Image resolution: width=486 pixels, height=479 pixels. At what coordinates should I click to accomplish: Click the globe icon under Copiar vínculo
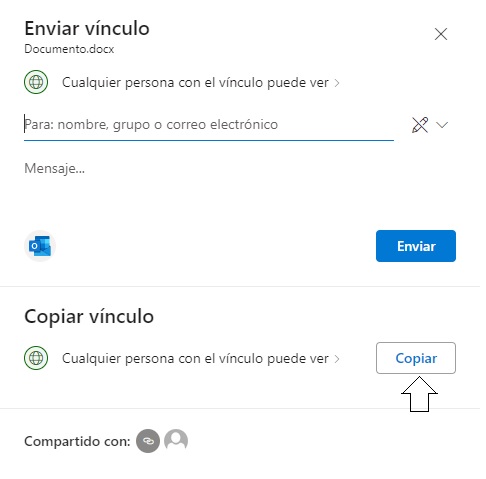(x=36, y=358)
